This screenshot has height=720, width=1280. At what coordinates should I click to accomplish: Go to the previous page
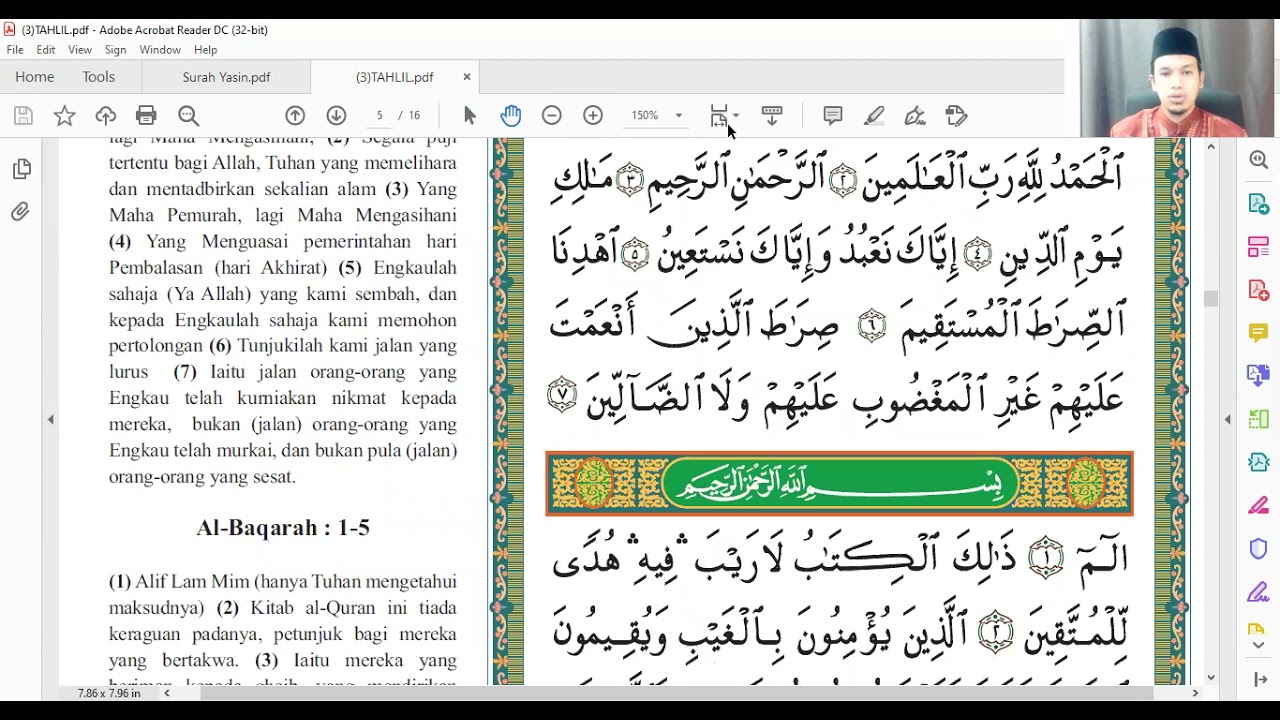295,116
